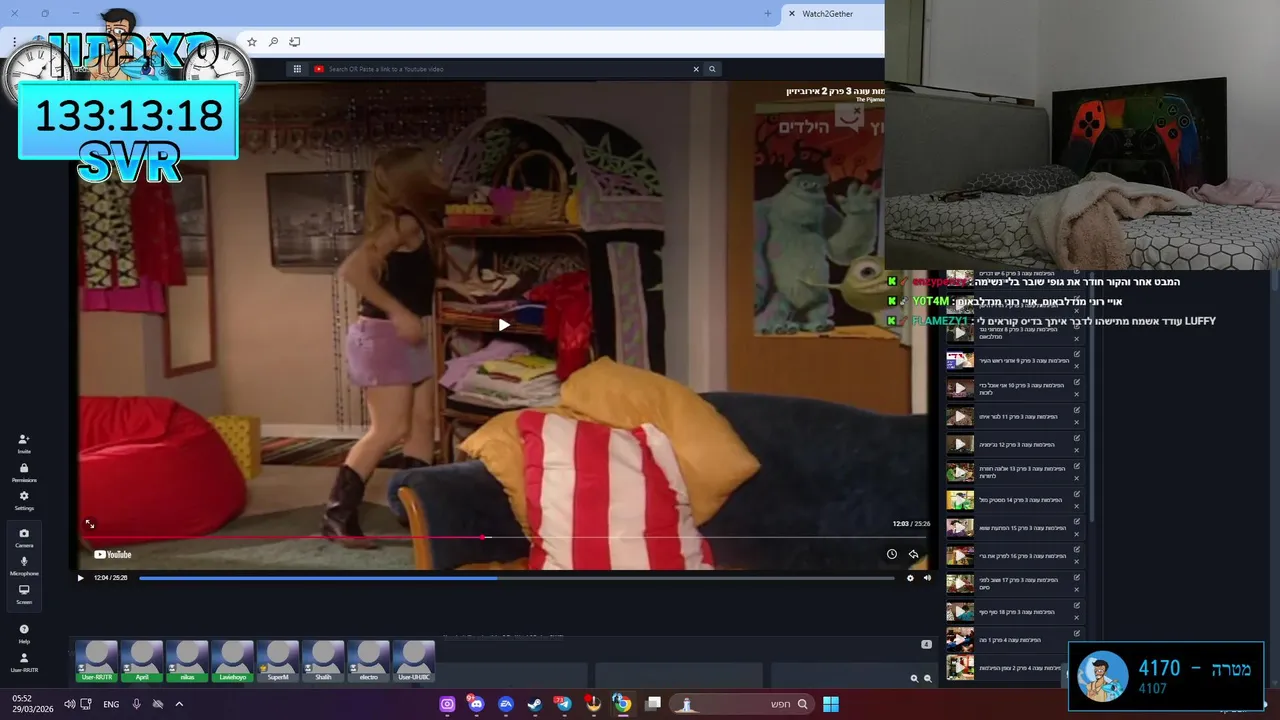Screen dimensions: 1280x720
Task: Open Discord from the taskbar
Action: 476,704
